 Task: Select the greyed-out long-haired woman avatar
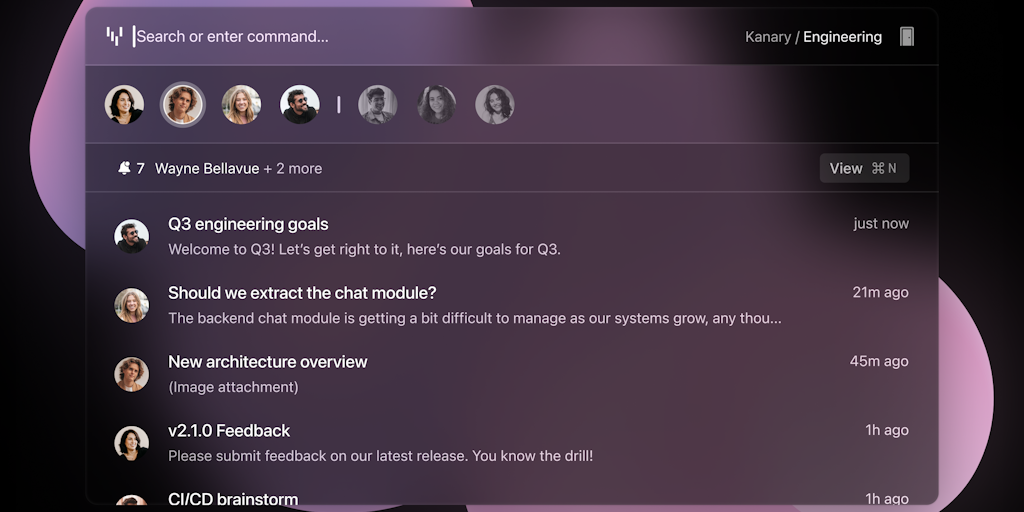(x=436, y=104)
